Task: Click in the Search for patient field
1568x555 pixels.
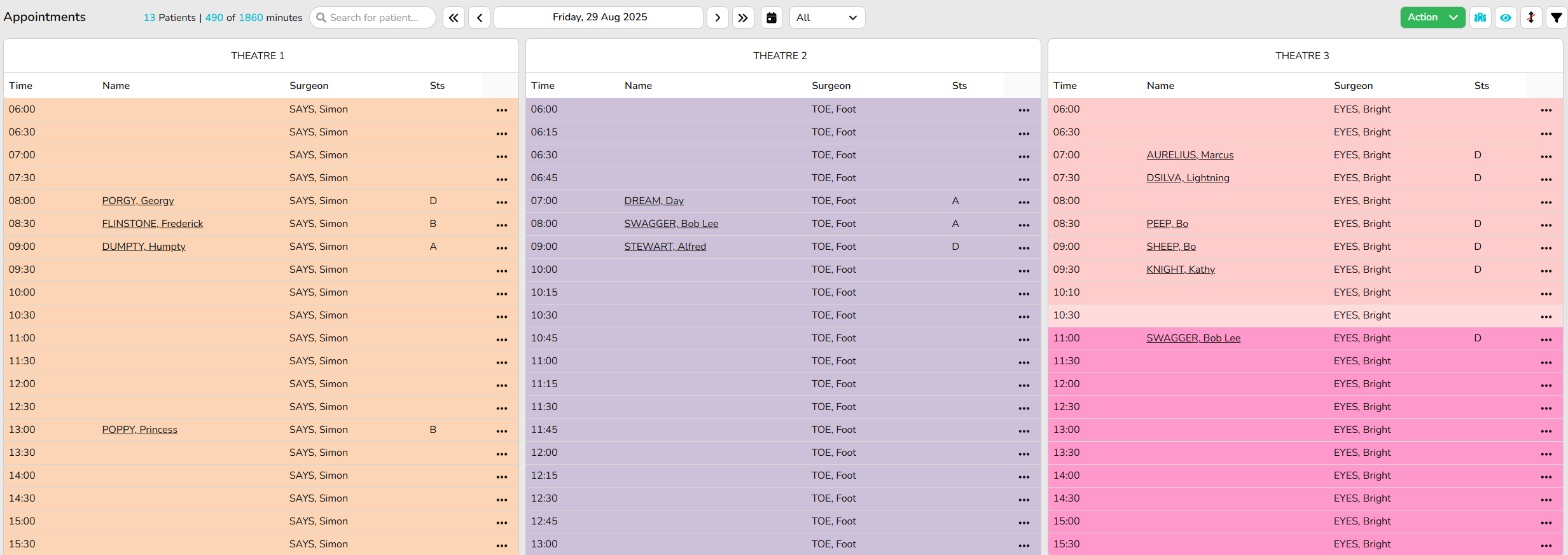Action: [x=374, y=18]
